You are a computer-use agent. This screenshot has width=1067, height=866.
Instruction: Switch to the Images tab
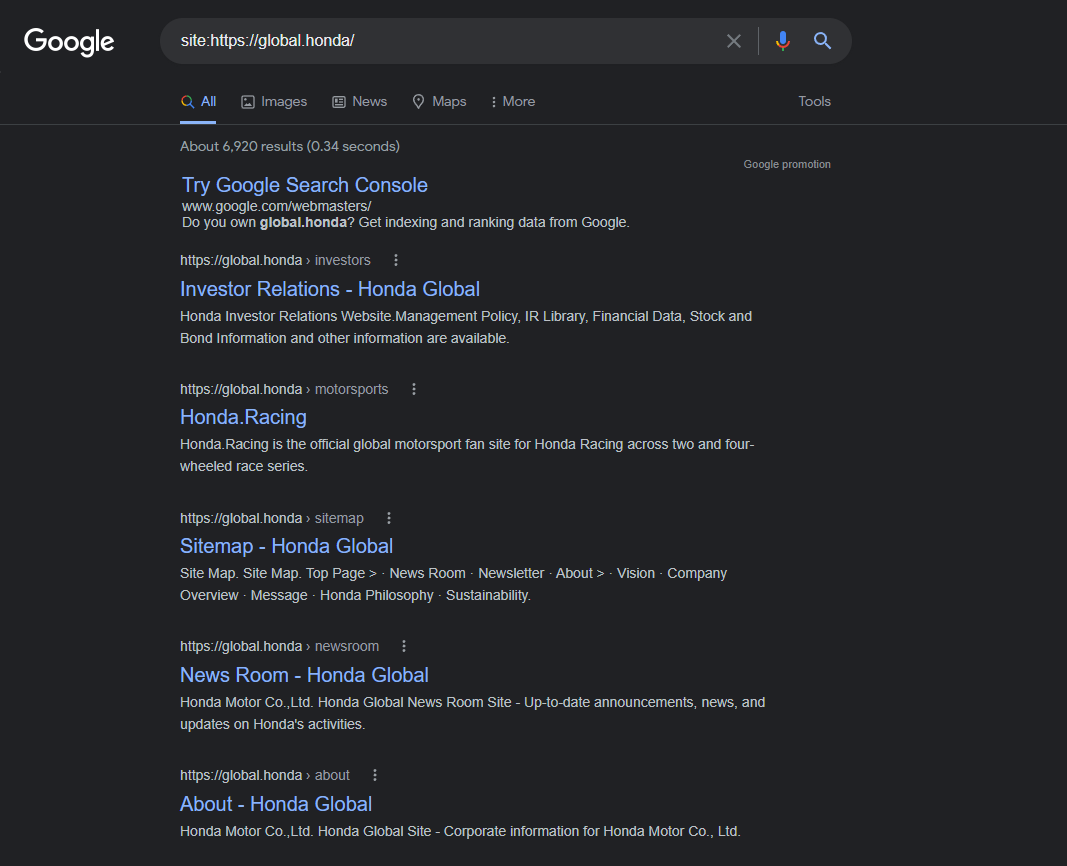(x=273, y=101)
